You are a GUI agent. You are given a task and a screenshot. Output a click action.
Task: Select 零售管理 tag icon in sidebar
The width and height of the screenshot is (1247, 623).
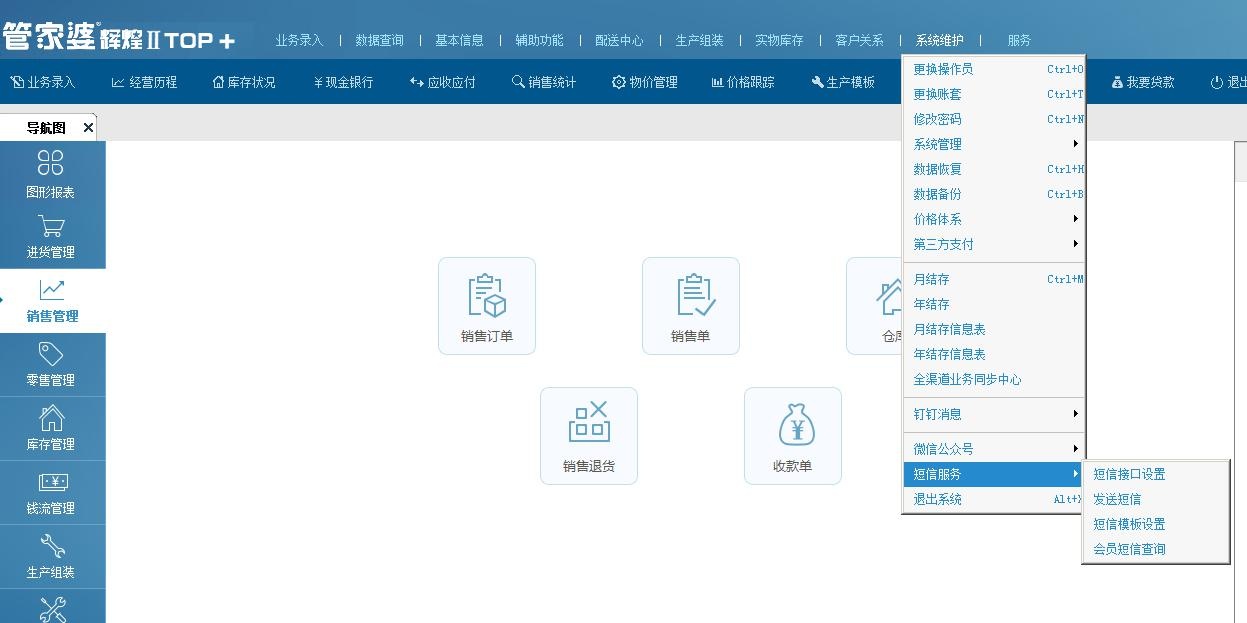point(51,364)
